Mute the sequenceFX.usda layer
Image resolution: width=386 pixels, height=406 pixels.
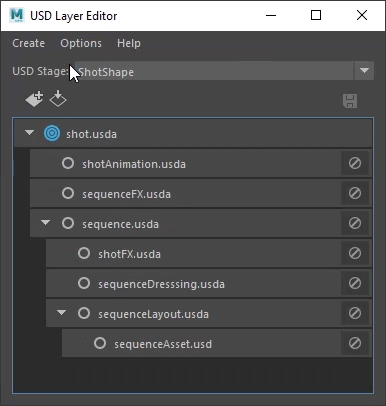click(x=355, y=193)
